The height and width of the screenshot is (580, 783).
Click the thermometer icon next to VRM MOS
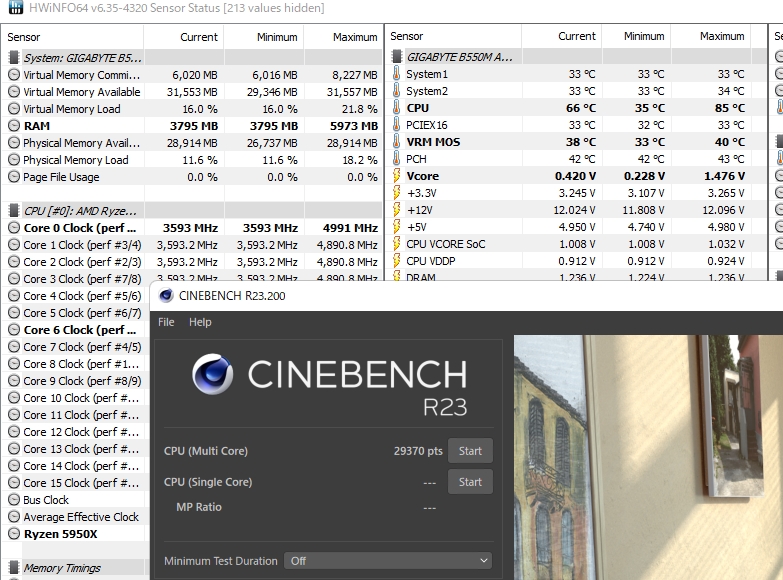click(x=396, y=141)
